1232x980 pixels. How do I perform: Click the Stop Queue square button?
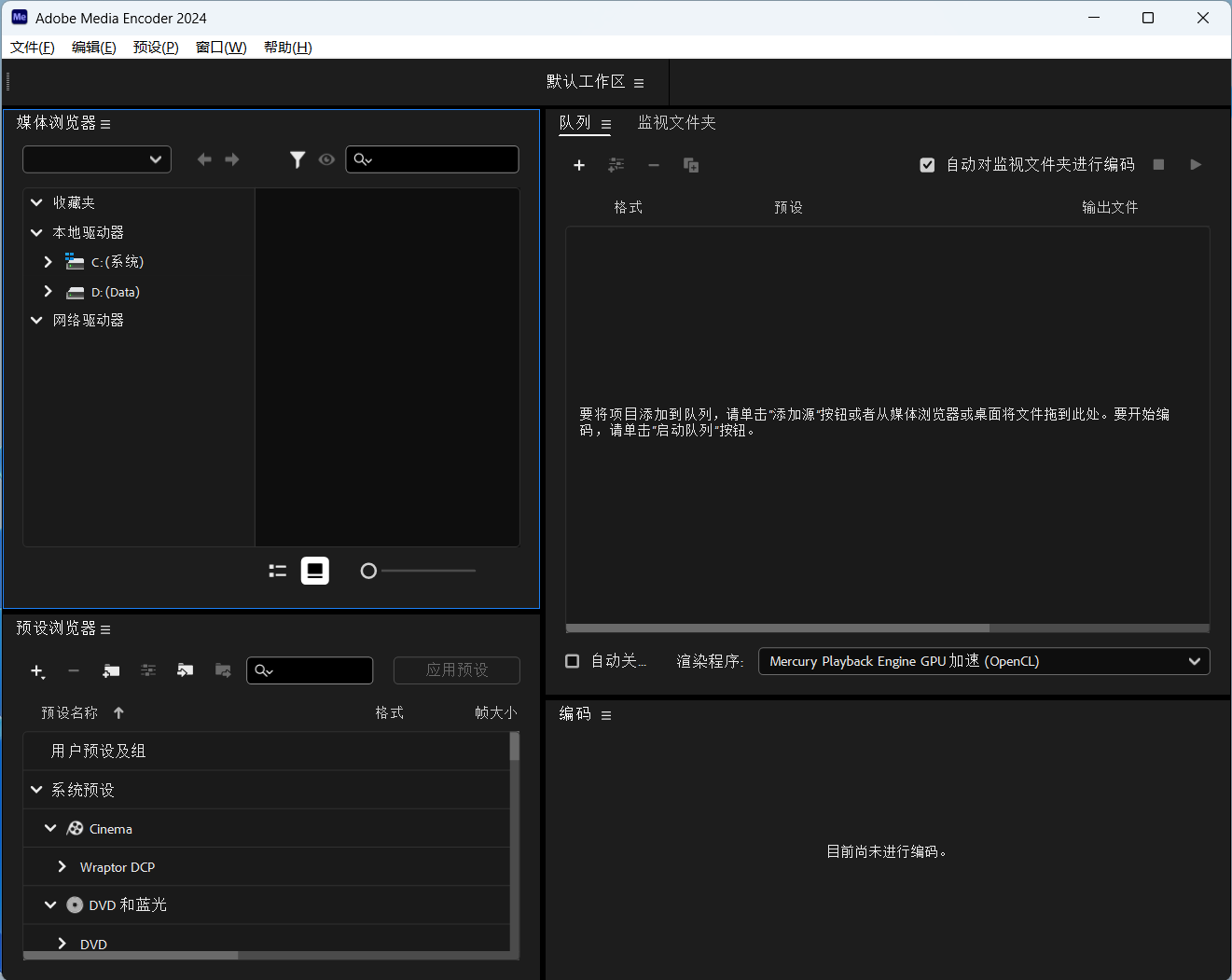coord(1158,164)
